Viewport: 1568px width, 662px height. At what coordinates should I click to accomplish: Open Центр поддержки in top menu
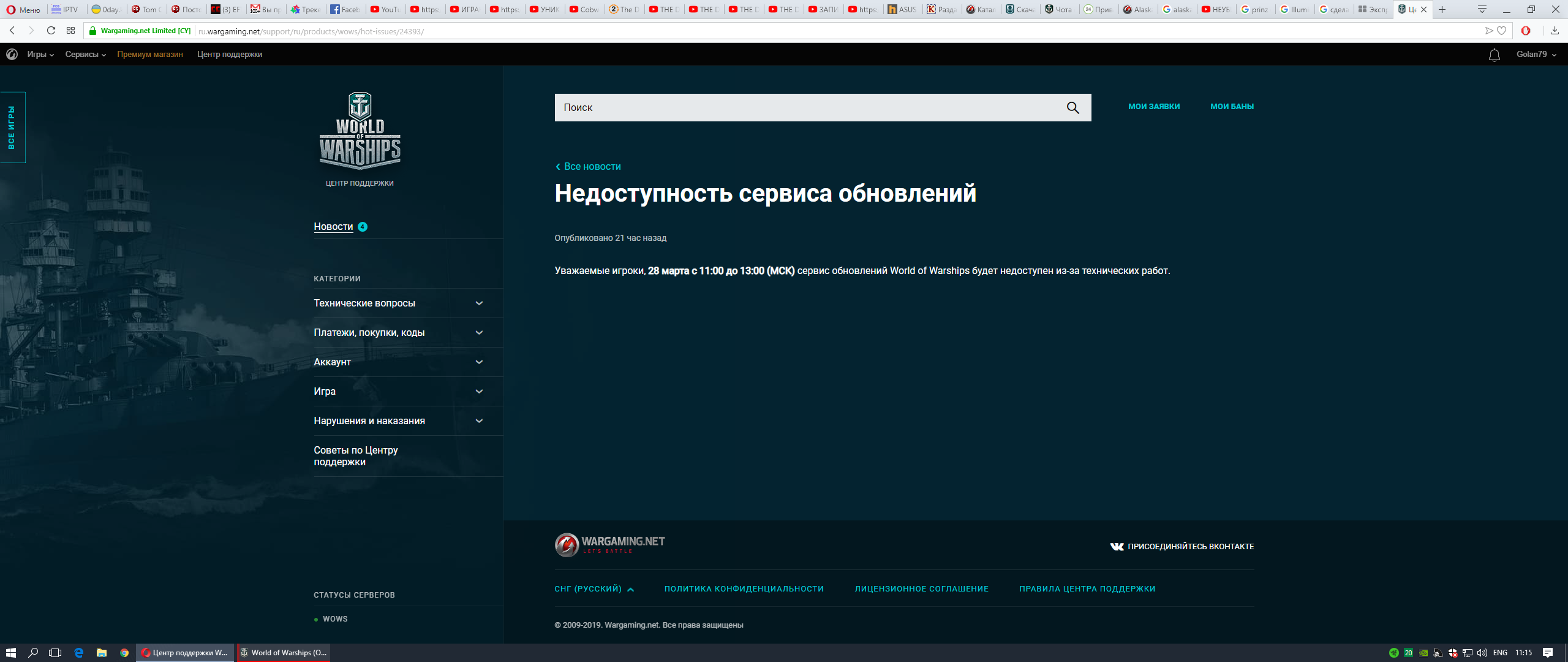(230, 55)
